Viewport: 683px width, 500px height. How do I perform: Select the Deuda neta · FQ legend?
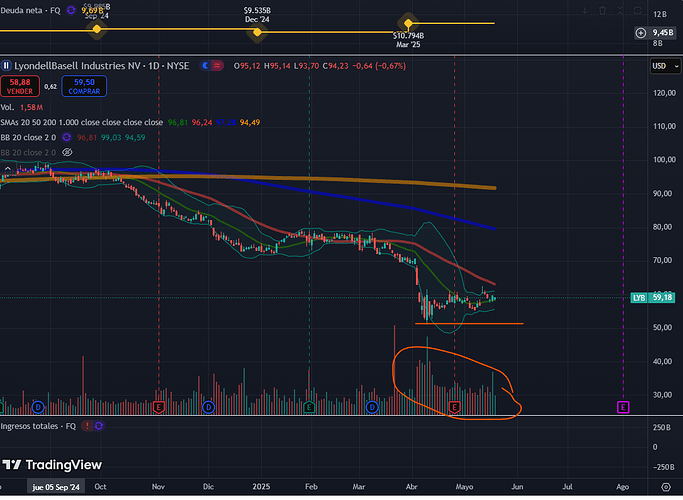coord(30,10)
